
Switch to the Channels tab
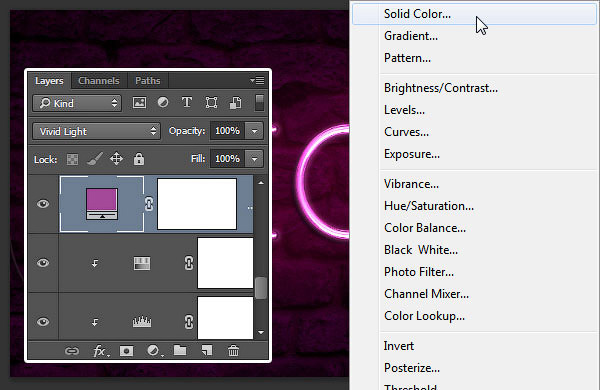click(99, 81)
